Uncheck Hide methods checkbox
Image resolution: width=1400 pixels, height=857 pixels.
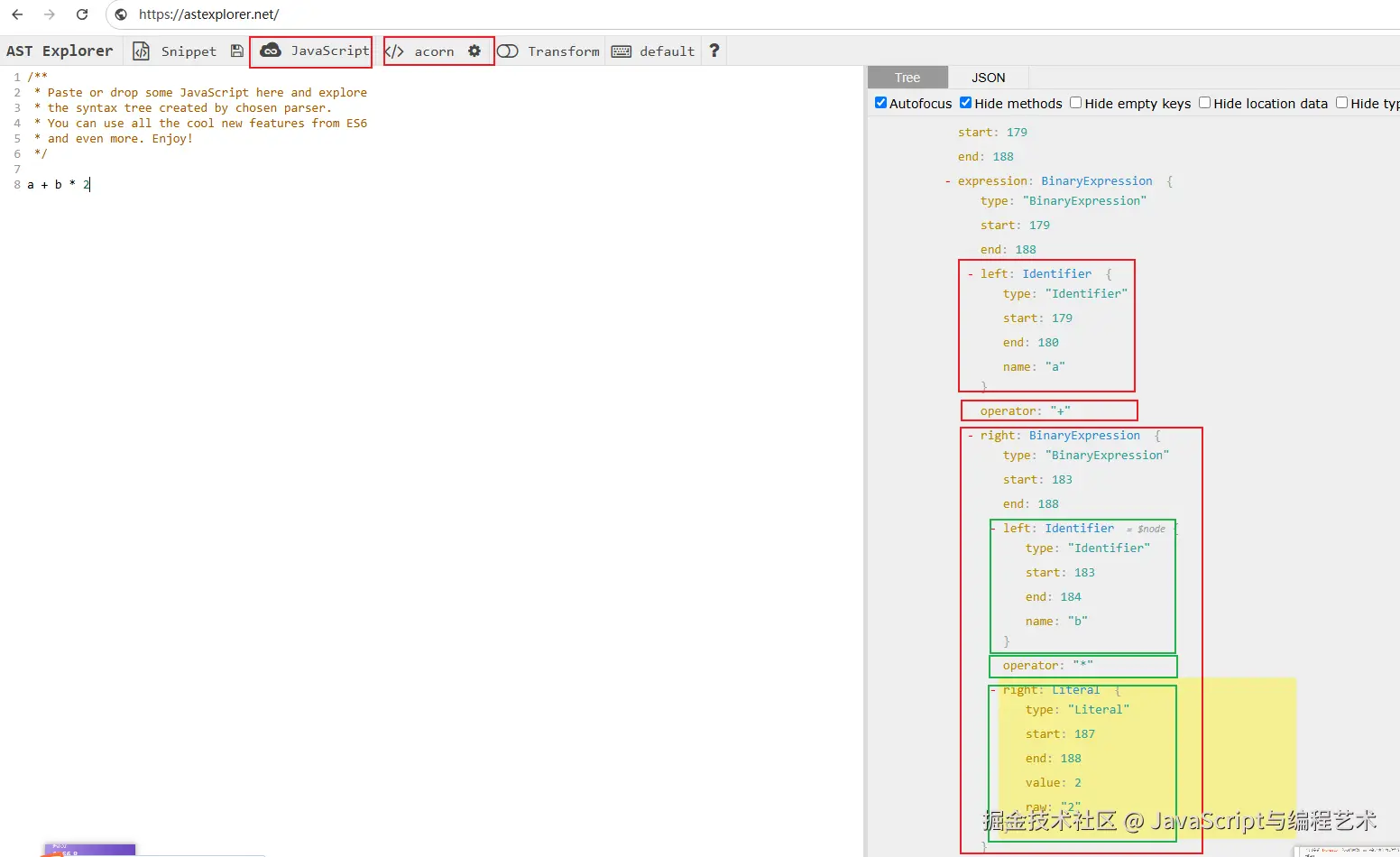[966, 103]
